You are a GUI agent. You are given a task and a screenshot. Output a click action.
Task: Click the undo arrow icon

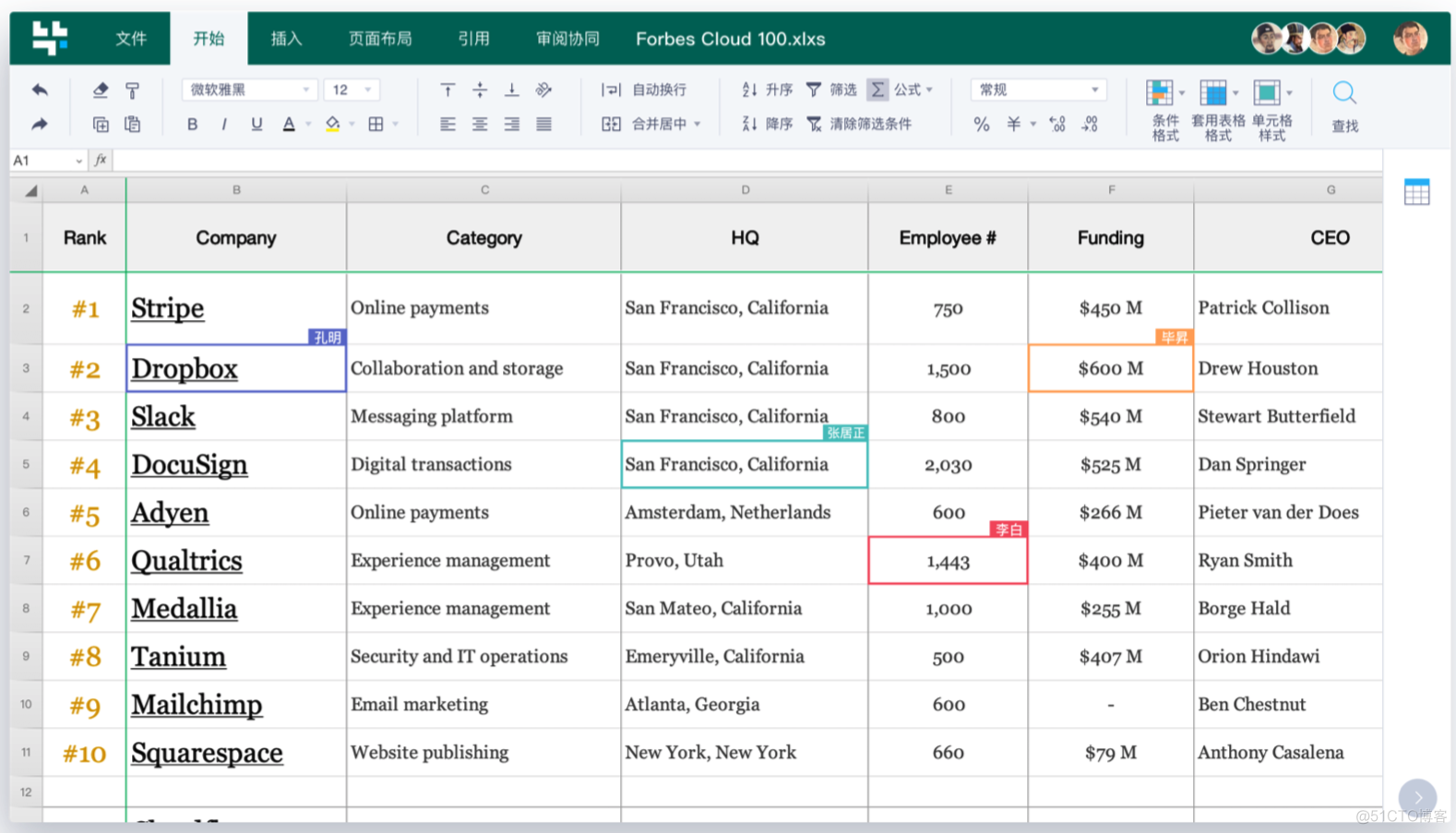(40, 89)
